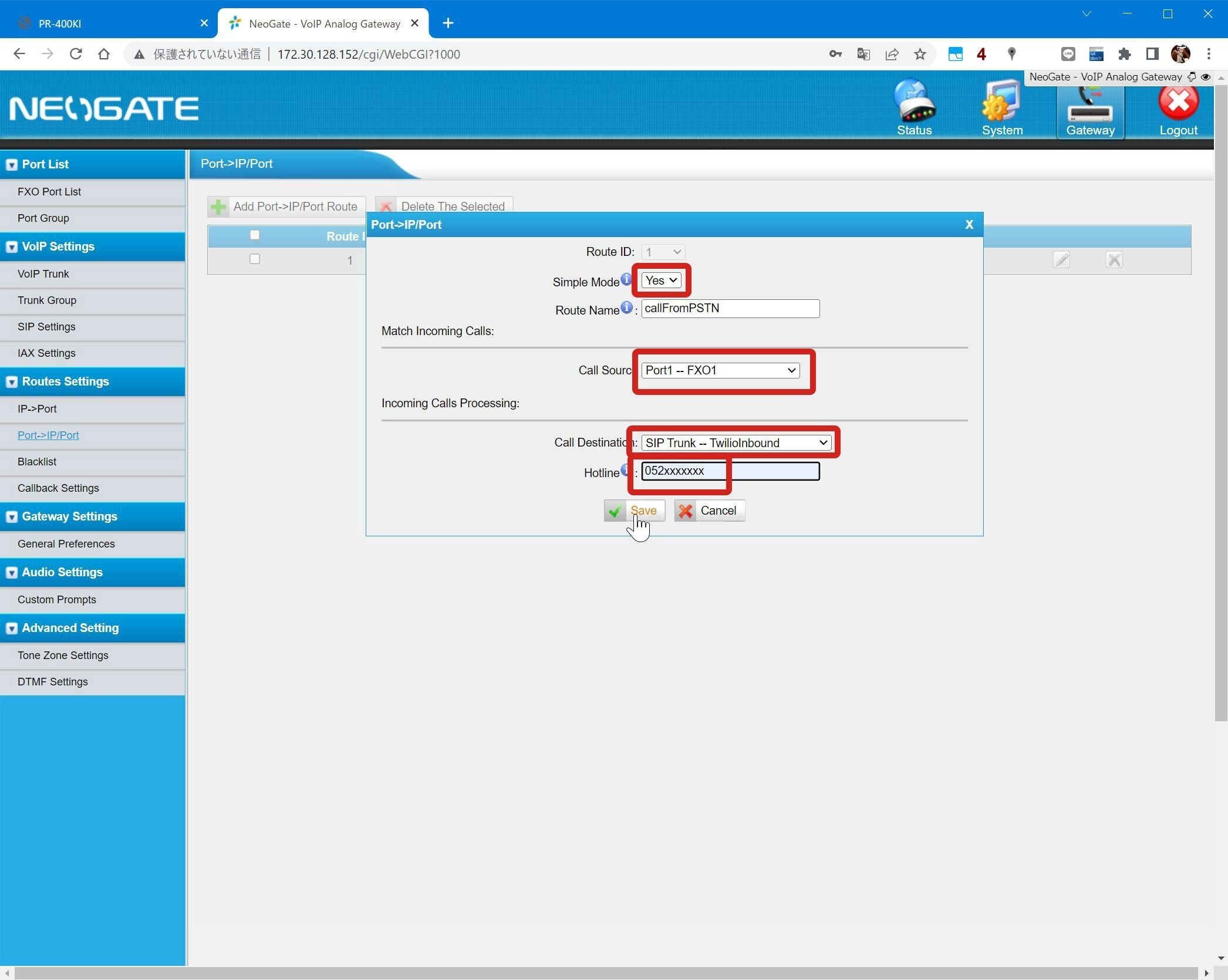Screen dimensions: 1228x980
Task: Open the Gateway section icon
Action: (1090, 110)
